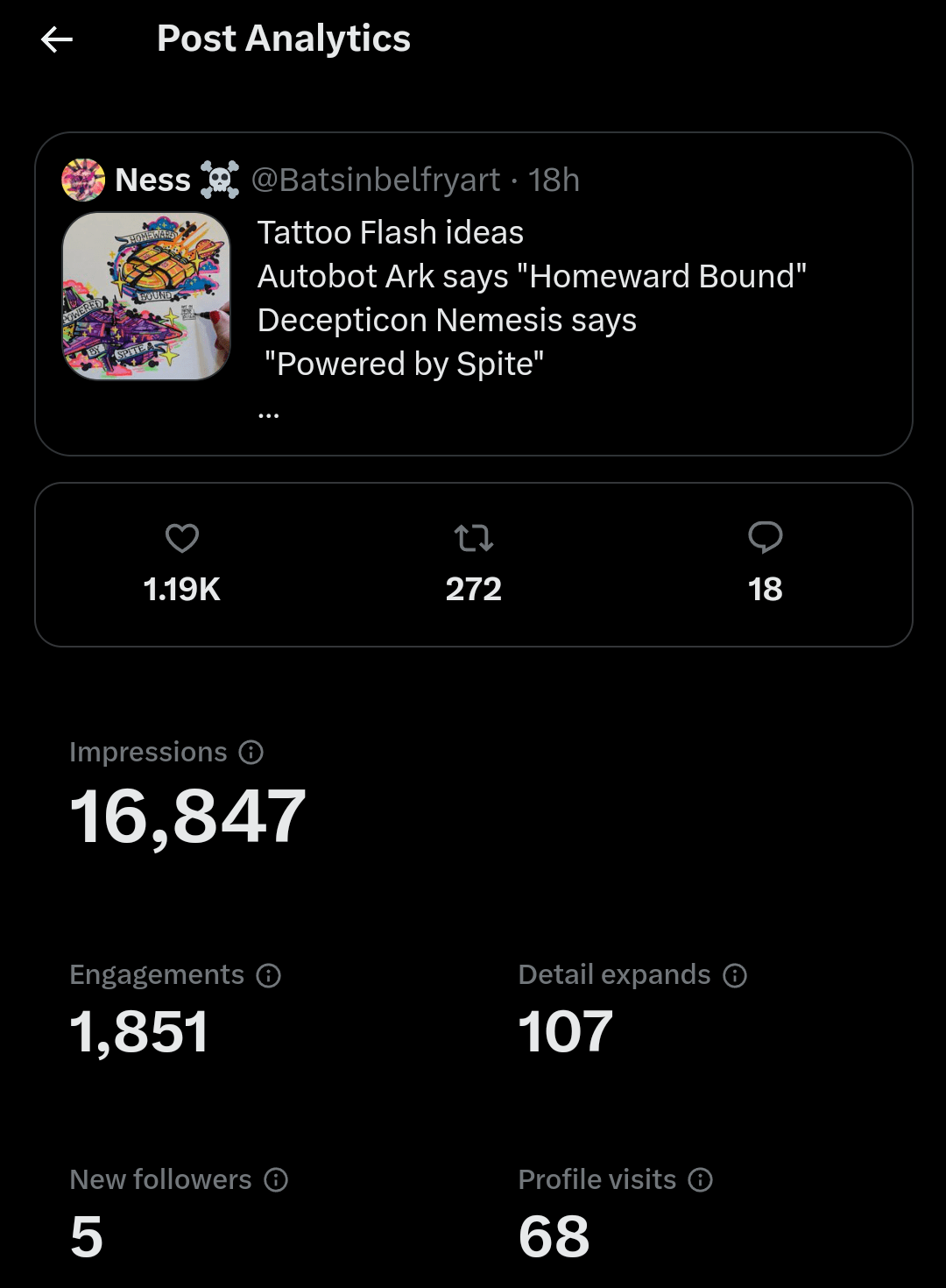946x1288 pixels.
Task: Go back using the arrow icon
Action: click(x=57, y=39)
